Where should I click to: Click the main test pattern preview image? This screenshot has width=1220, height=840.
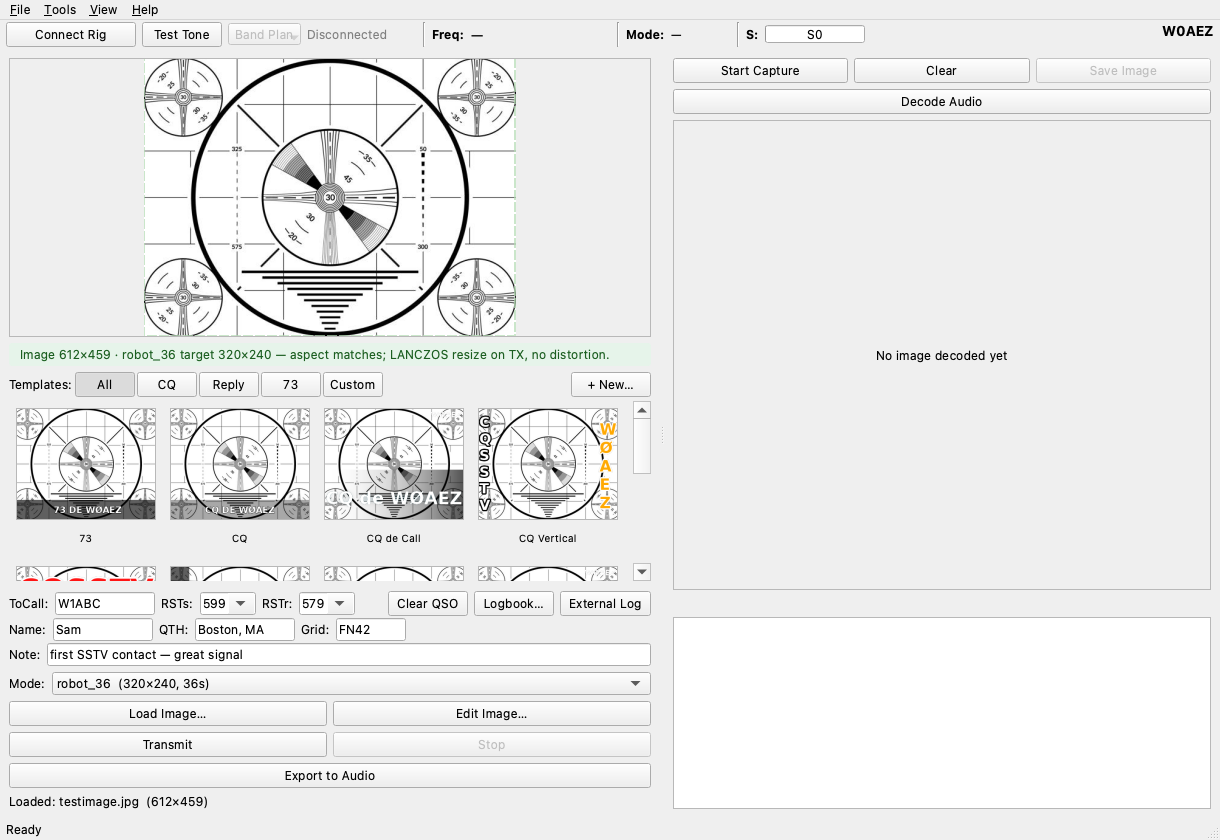330,197
